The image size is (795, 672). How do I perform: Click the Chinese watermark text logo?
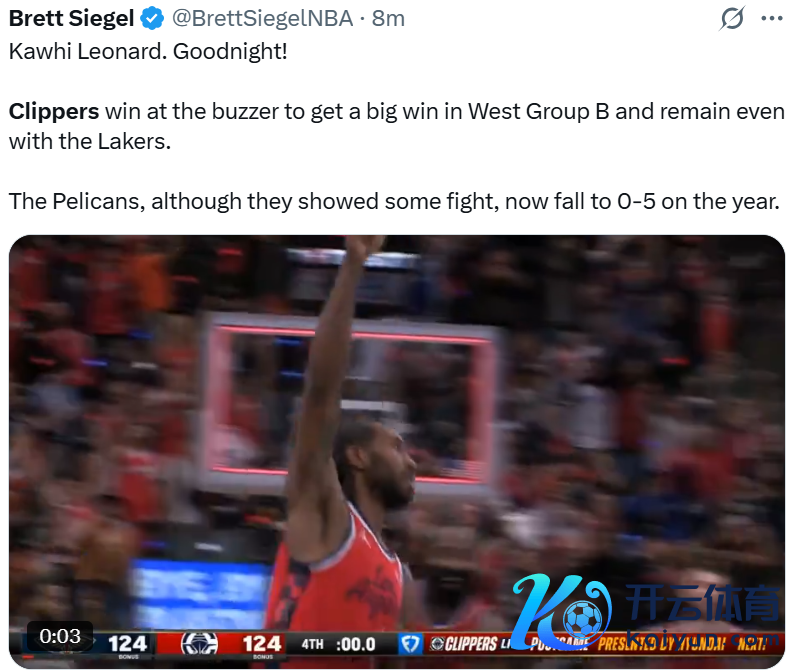[x=703, y=604]
